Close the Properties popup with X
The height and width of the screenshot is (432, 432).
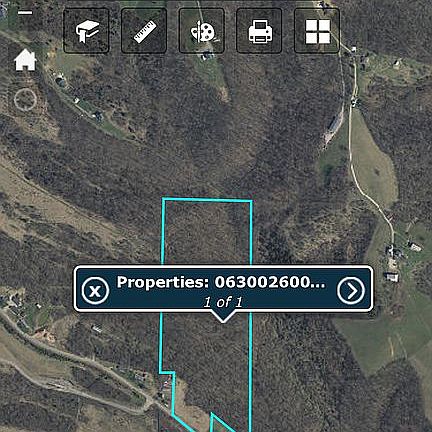pos(95,291)
